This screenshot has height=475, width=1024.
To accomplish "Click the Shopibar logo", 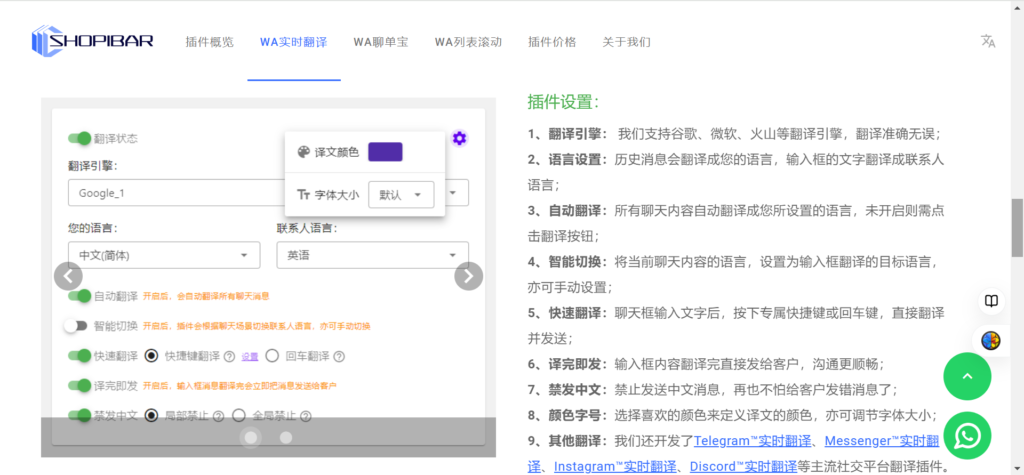I will (92, 42).
